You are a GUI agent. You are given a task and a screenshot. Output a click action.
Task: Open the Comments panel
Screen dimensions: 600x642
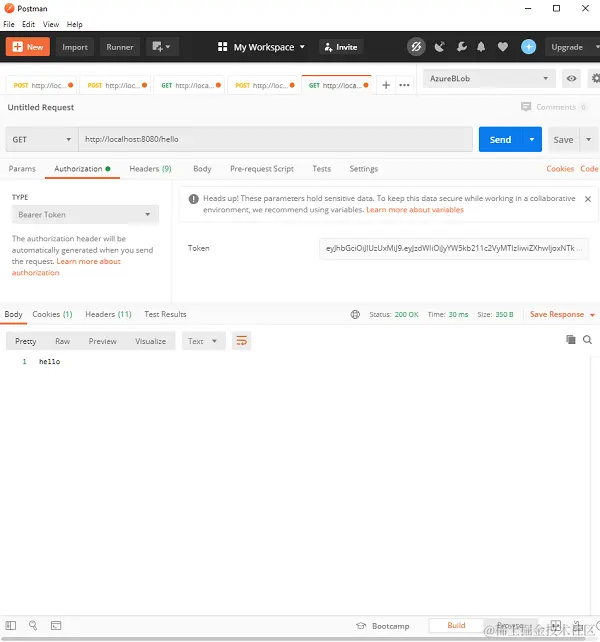point(554,107)
